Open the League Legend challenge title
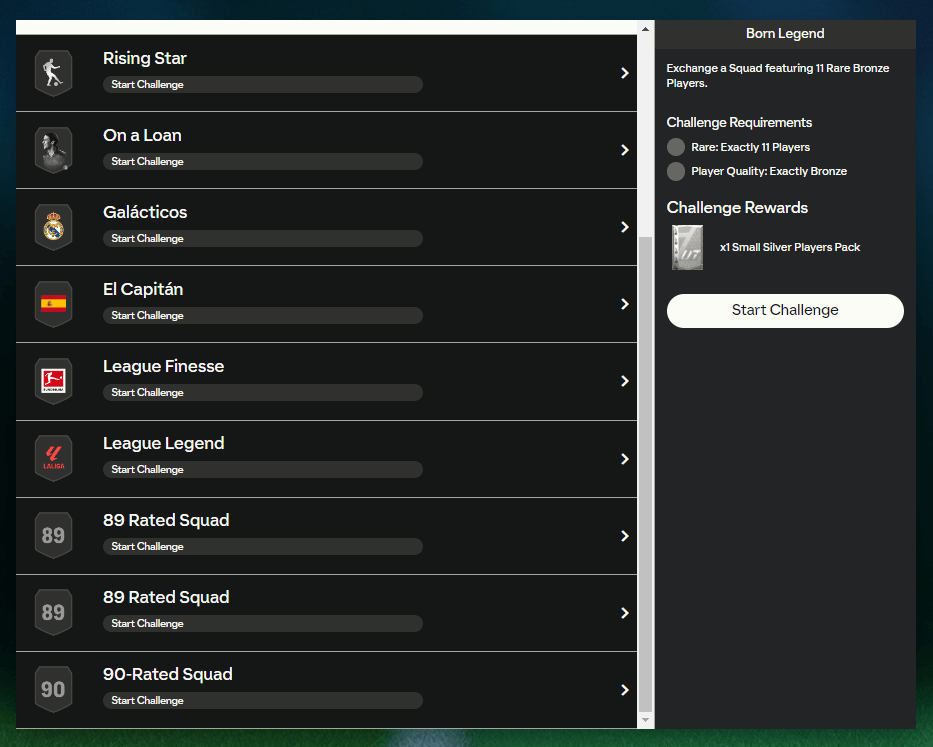 coord(163,444)
